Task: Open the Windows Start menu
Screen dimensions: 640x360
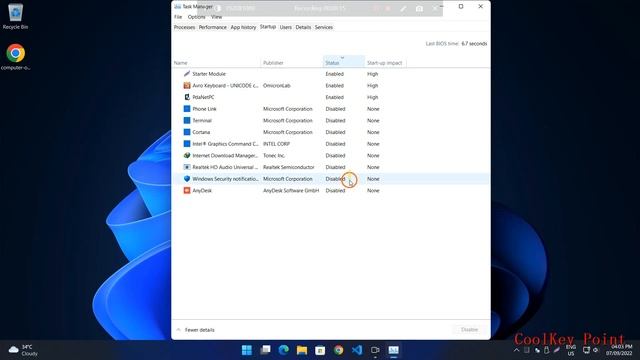Action: click(x=247, y=350)
